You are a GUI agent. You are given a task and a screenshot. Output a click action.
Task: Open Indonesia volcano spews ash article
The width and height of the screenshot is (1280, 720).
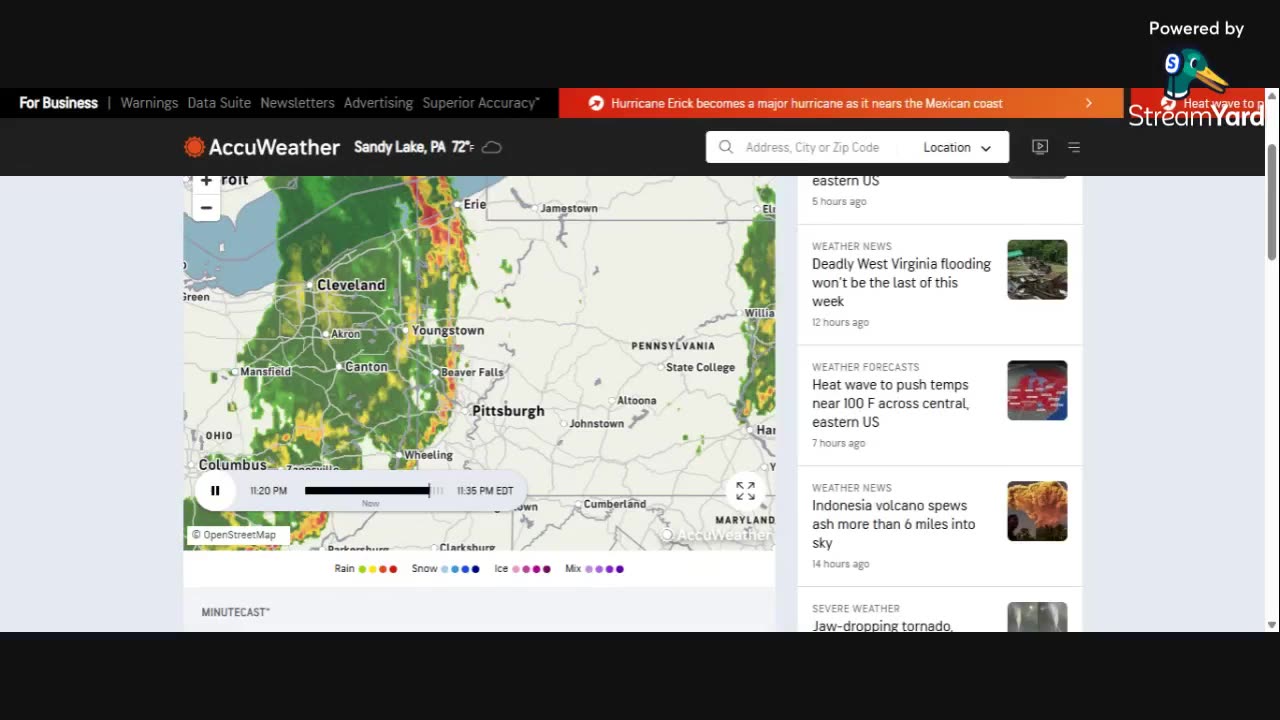893,524
